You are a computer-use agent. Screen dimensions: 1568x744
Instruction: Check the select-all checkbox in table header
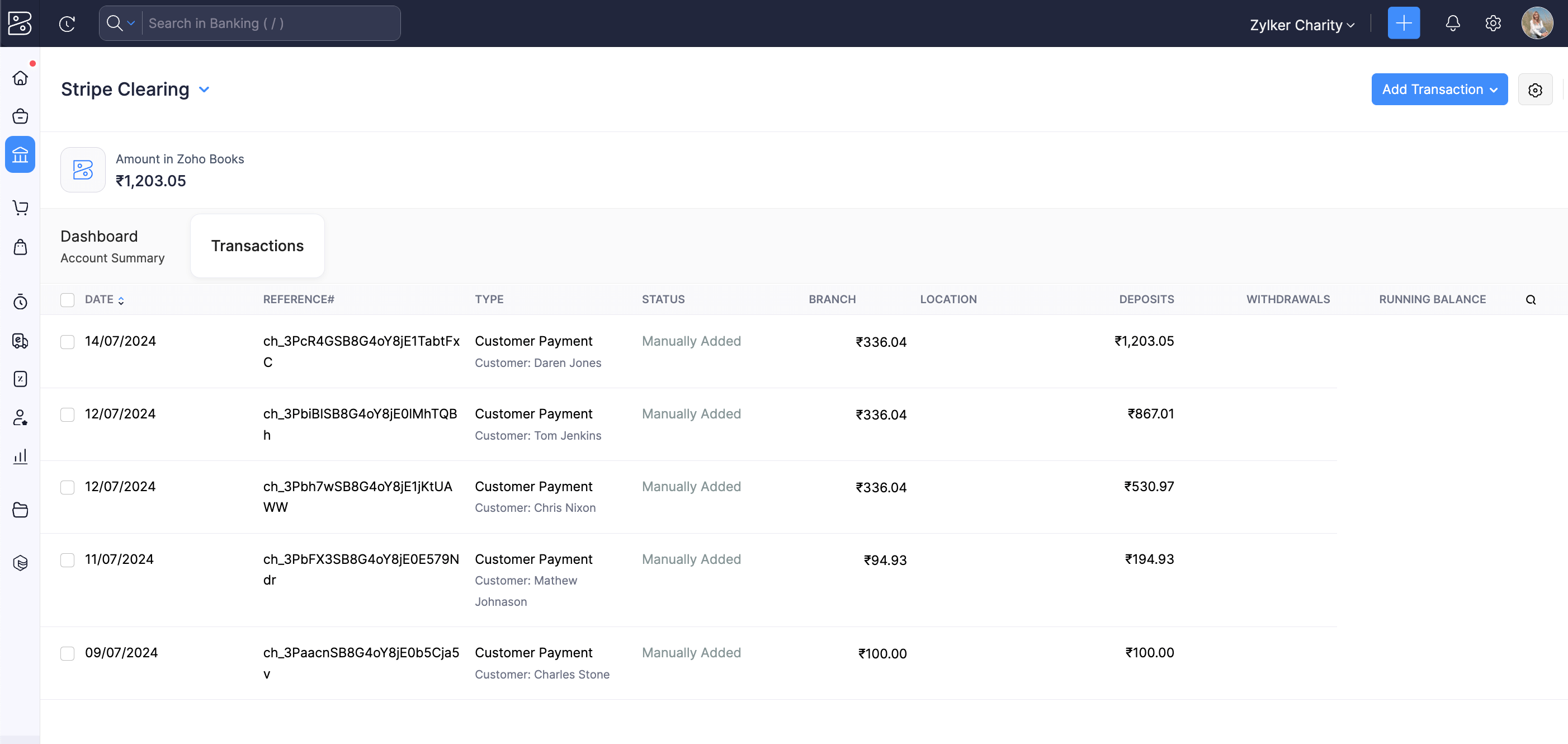(x=67, y=299)
